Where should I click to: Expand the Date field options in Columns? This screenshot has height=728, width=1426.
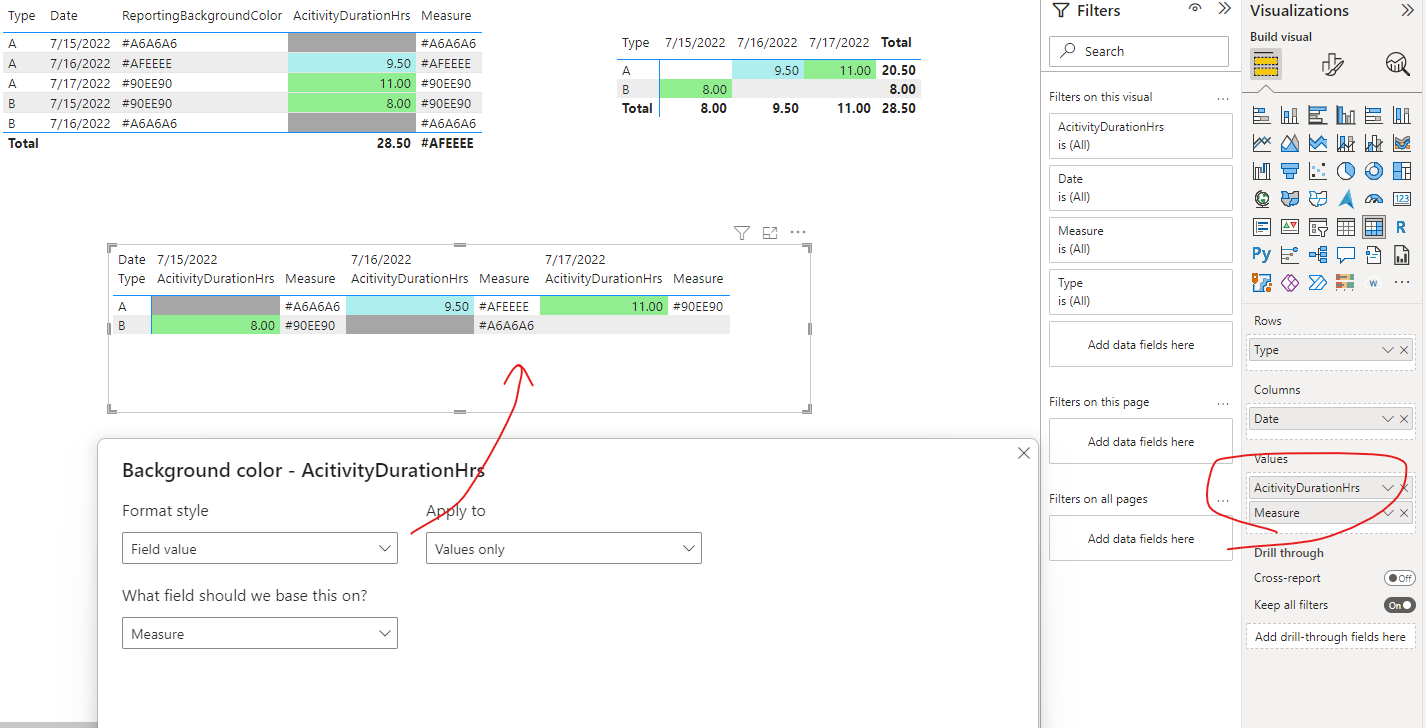[1388, 419]
